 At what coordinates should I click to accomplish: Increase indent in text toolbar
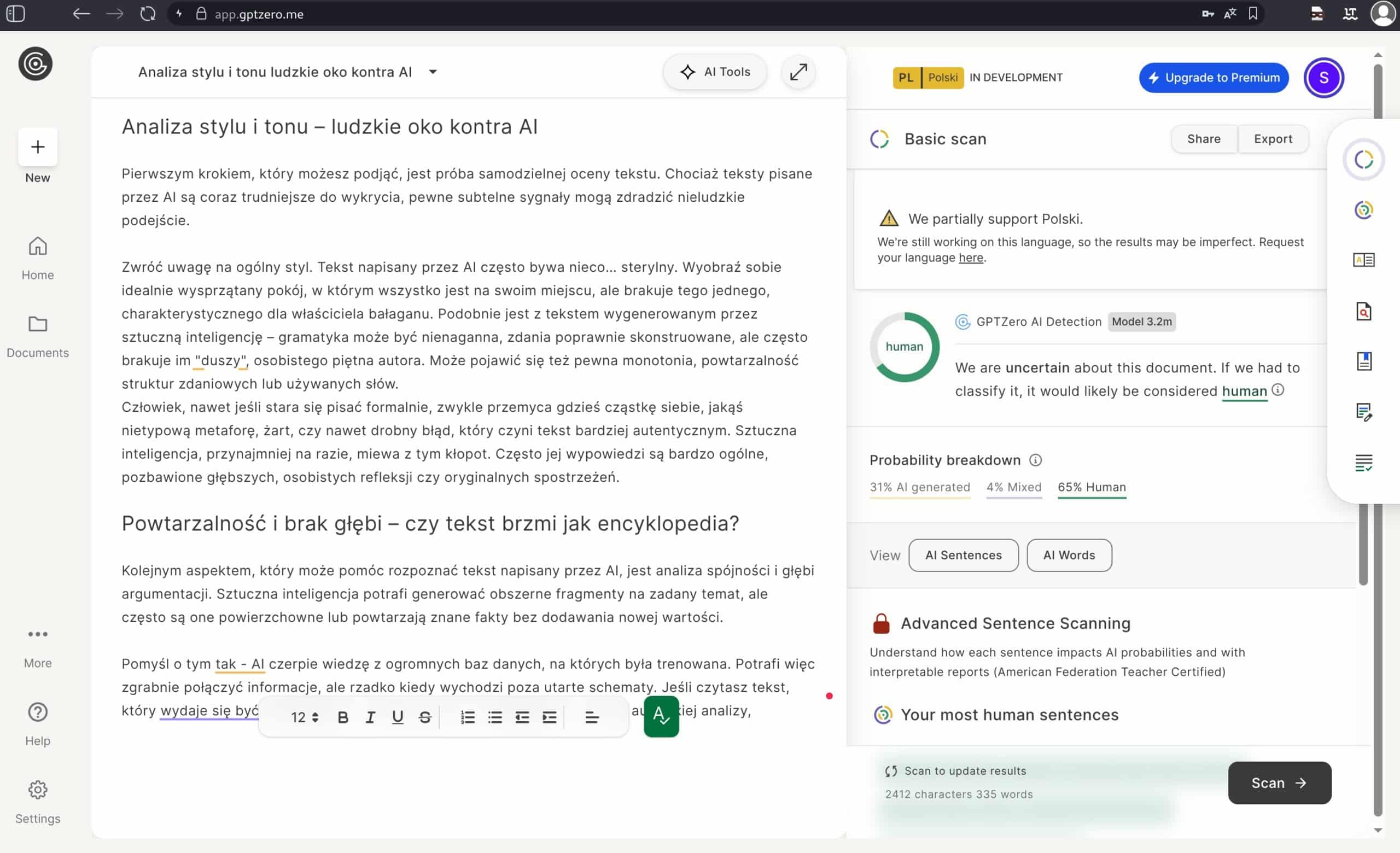tap(550, 717)
